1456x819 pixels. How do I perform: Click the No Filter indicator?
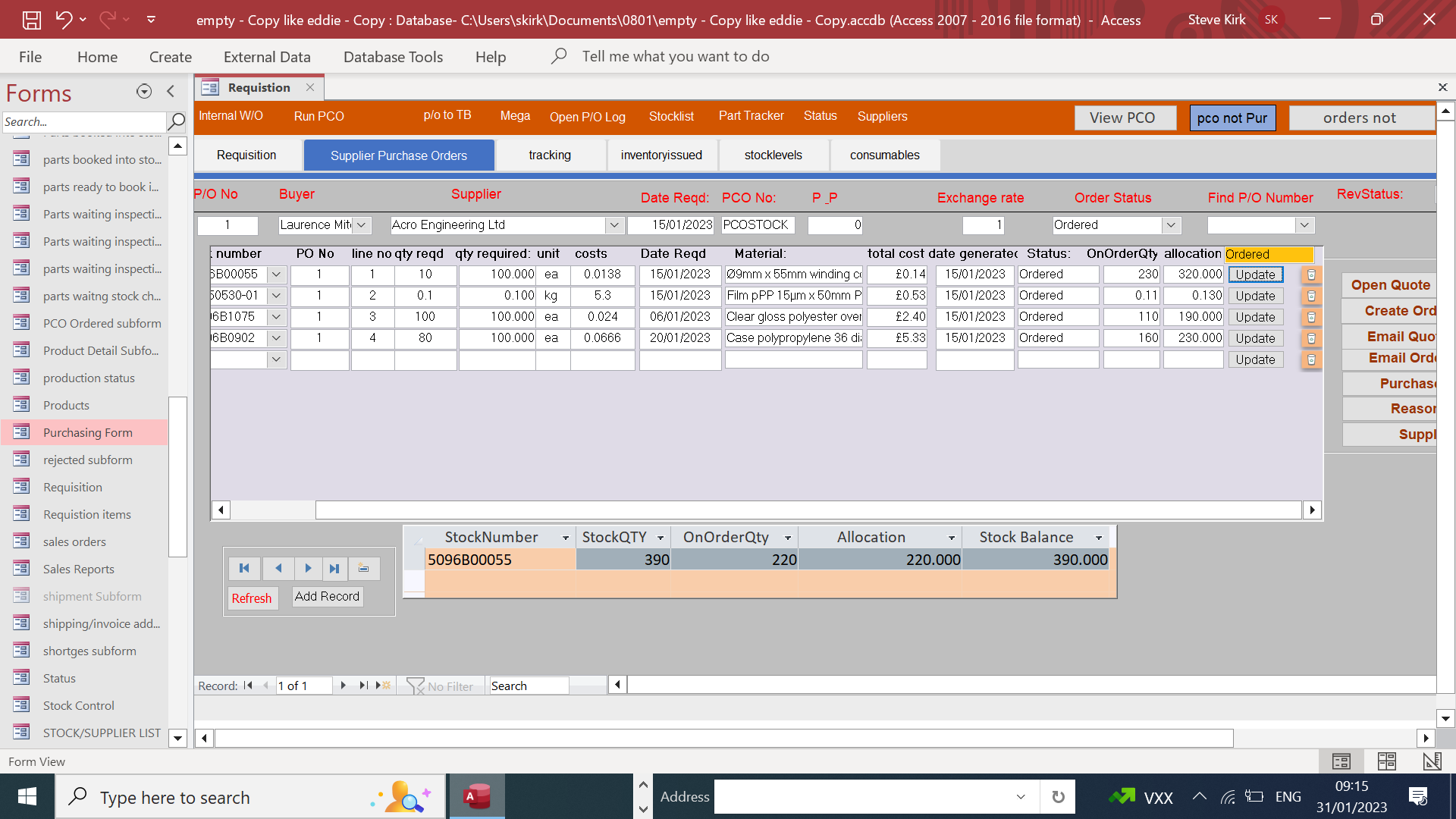pyautogui.click(x=440, y=686)
